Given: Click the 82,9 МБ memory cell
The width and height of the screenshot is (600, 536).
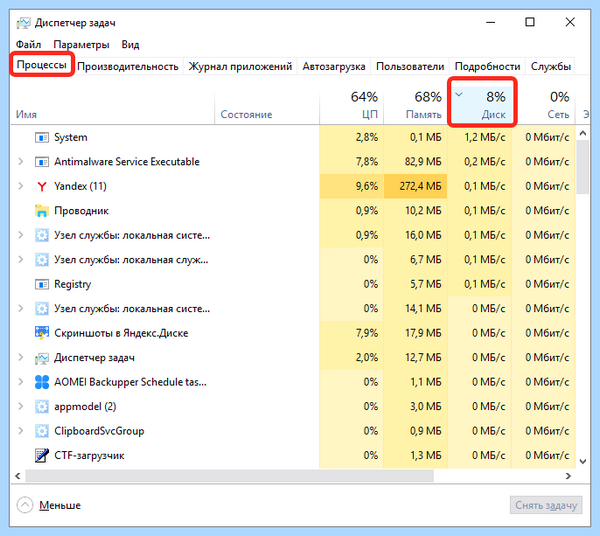Looking at the screenshot, I should click(x=415, y=162).
